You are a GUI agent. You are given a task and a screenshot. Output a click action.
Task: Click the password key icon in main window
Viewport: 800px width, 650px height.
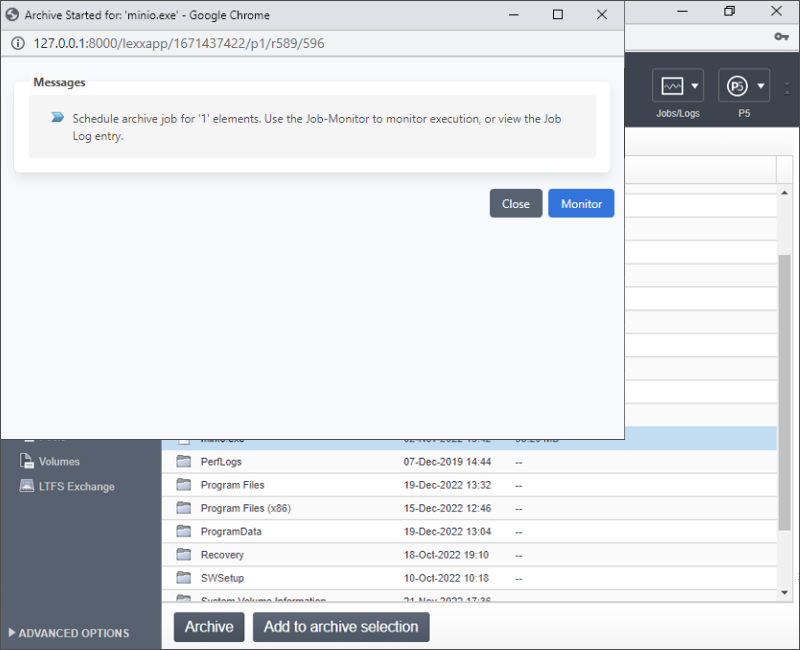point(782,36)
